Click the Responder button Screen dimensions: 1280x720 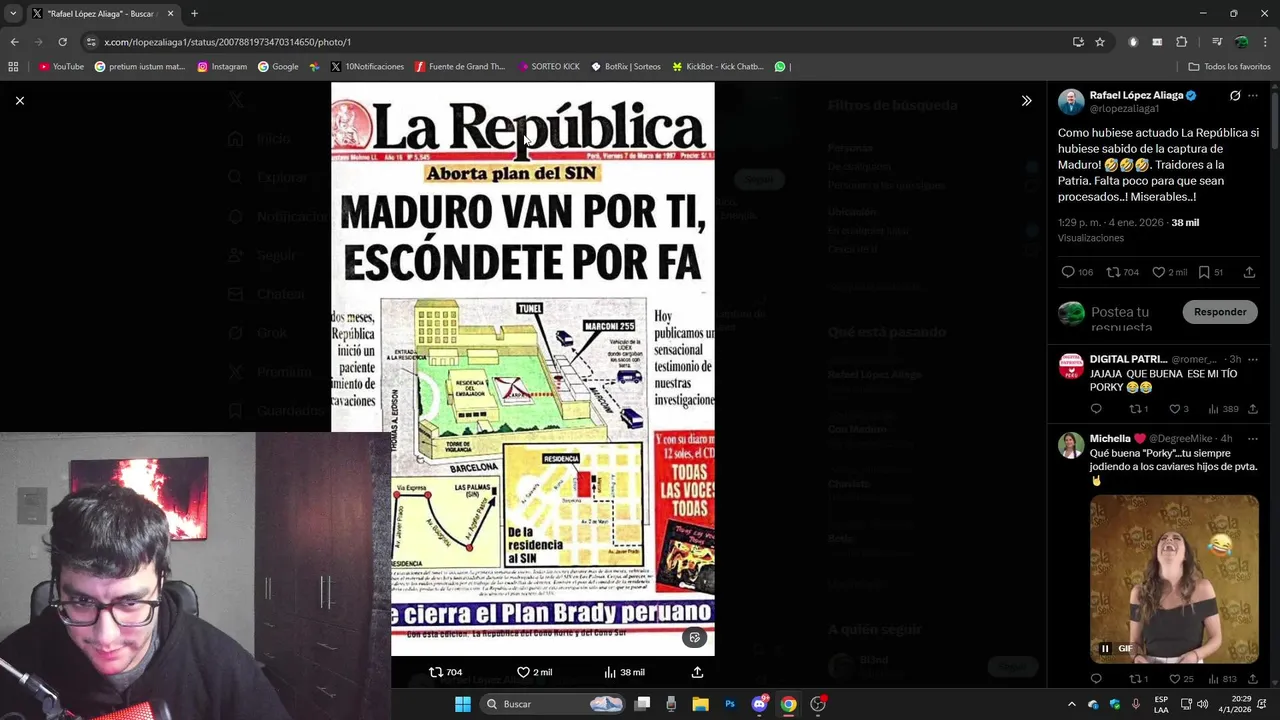(x=1220, y=312)
